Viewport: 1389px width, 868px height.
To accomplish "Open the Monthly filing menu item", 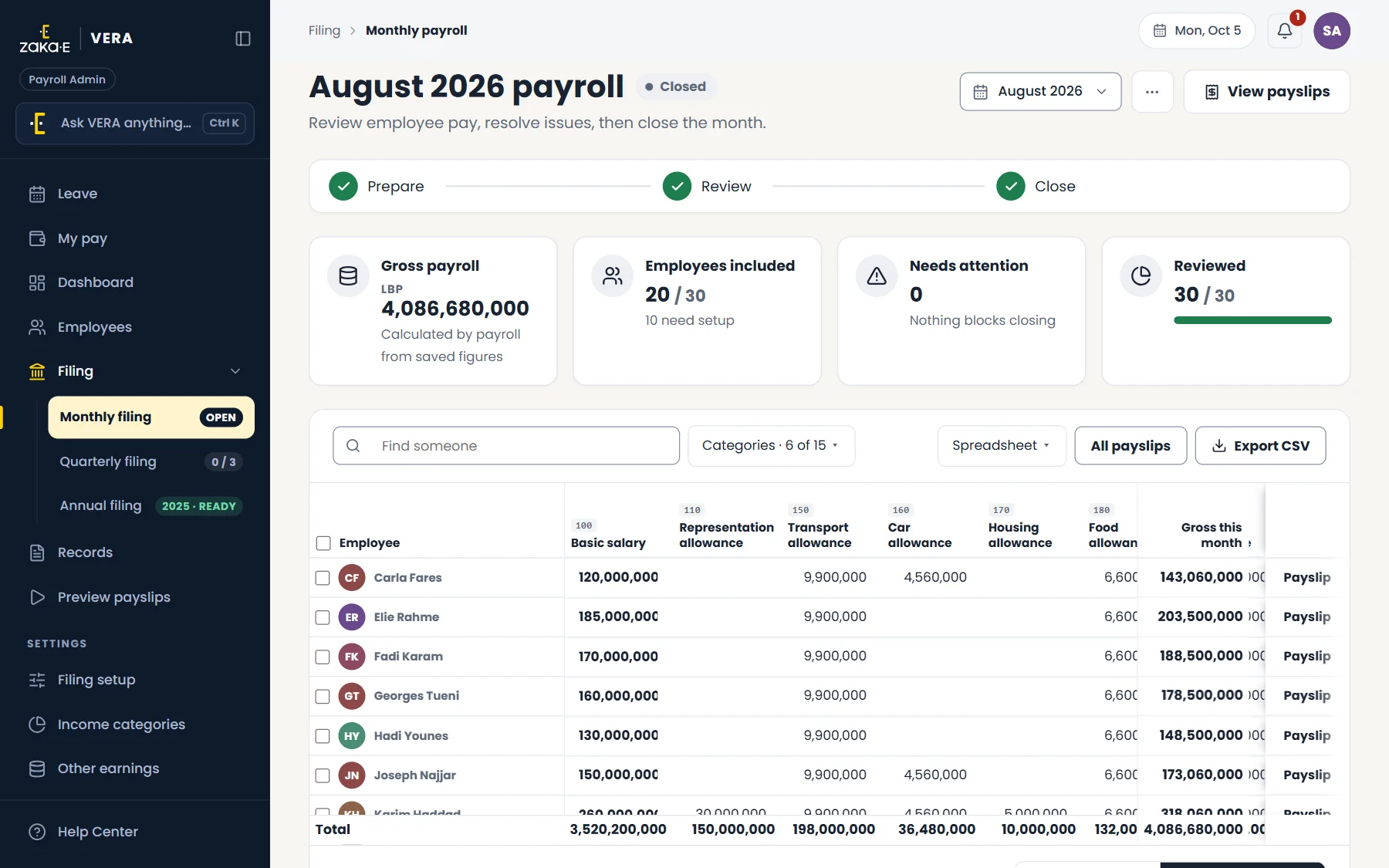I will pyautogui.click(x=151, y=417).
